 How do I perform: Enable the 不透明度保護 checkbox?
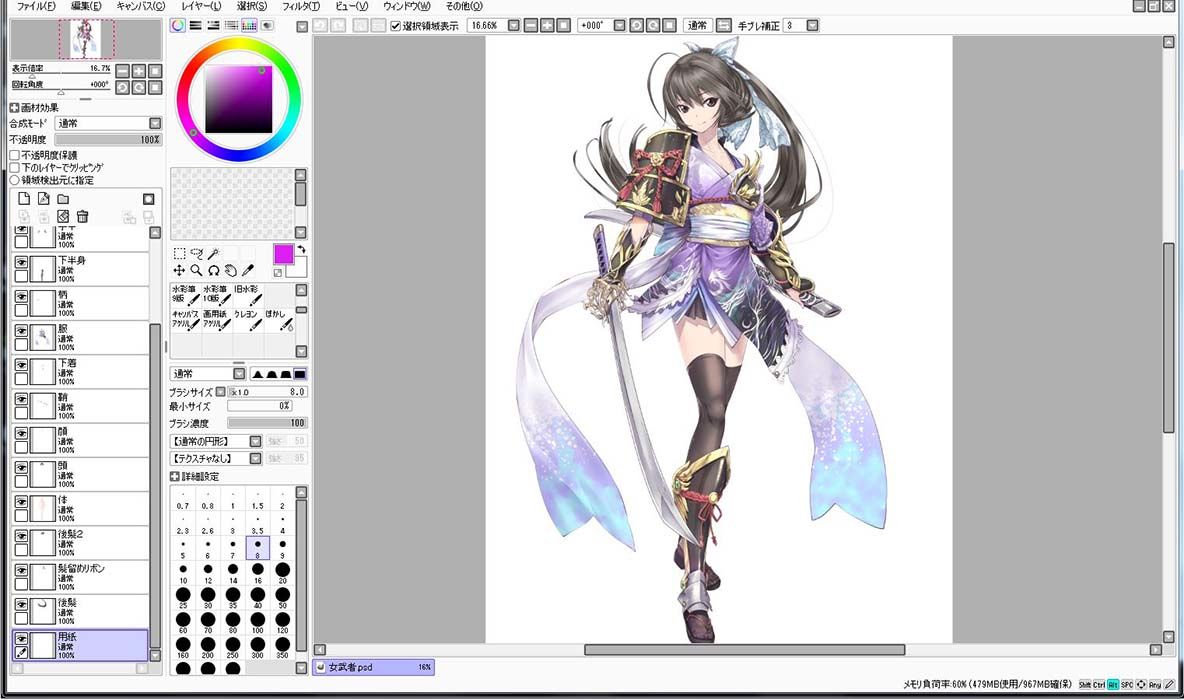pos(14,155)
